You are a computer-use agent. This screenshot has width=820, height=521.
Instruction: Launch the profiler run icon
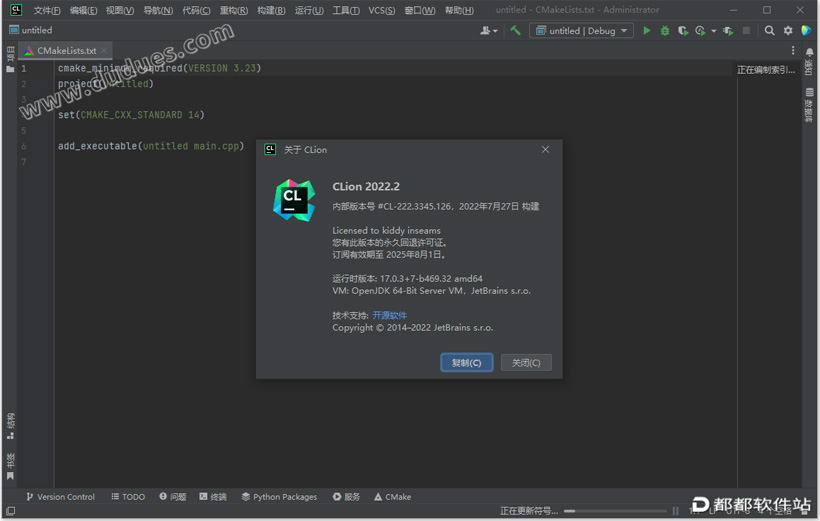[700, 30]
